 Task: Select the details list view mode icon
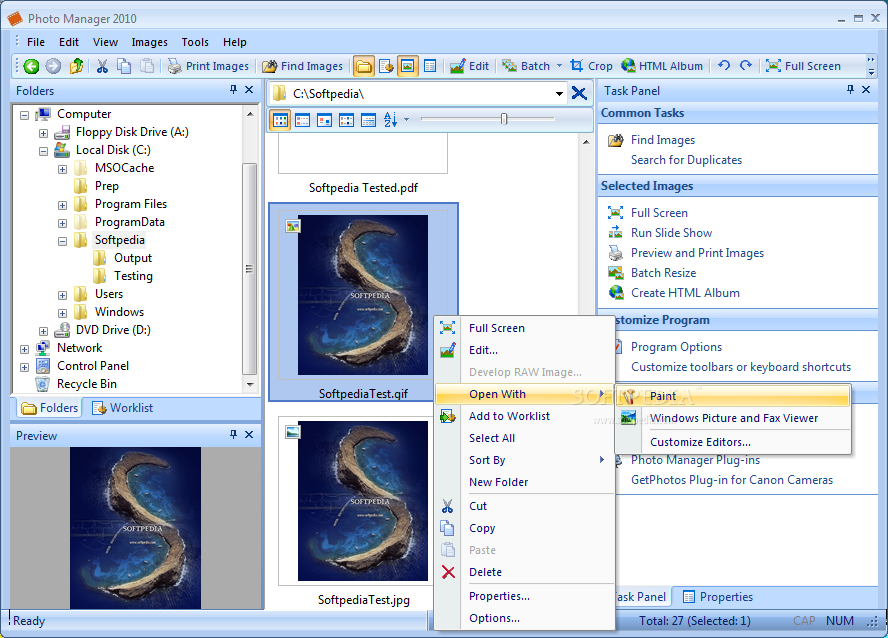[368, 120]
